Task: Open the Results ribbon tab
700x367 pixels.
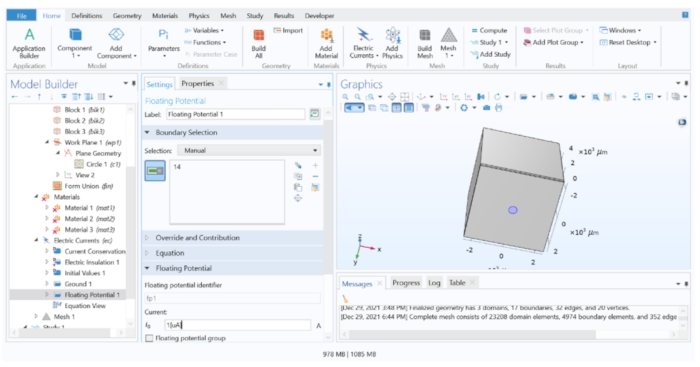Action: click(284, 16)
